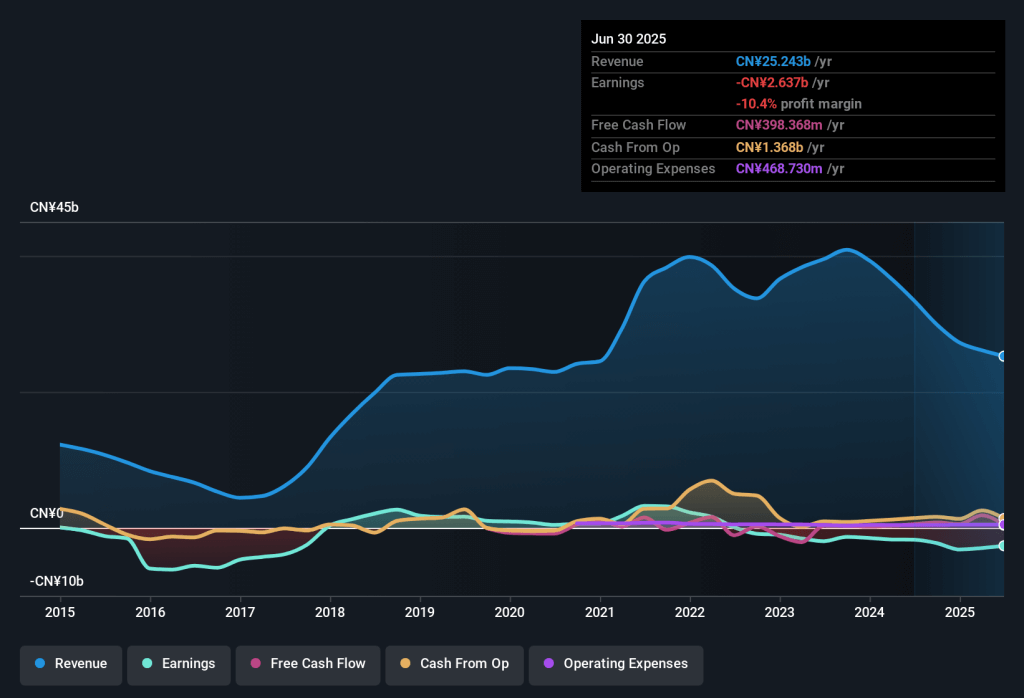Click the -10.4% profit margin text
Viewport: 1024px width, 698px height.
tap(799, 104)
